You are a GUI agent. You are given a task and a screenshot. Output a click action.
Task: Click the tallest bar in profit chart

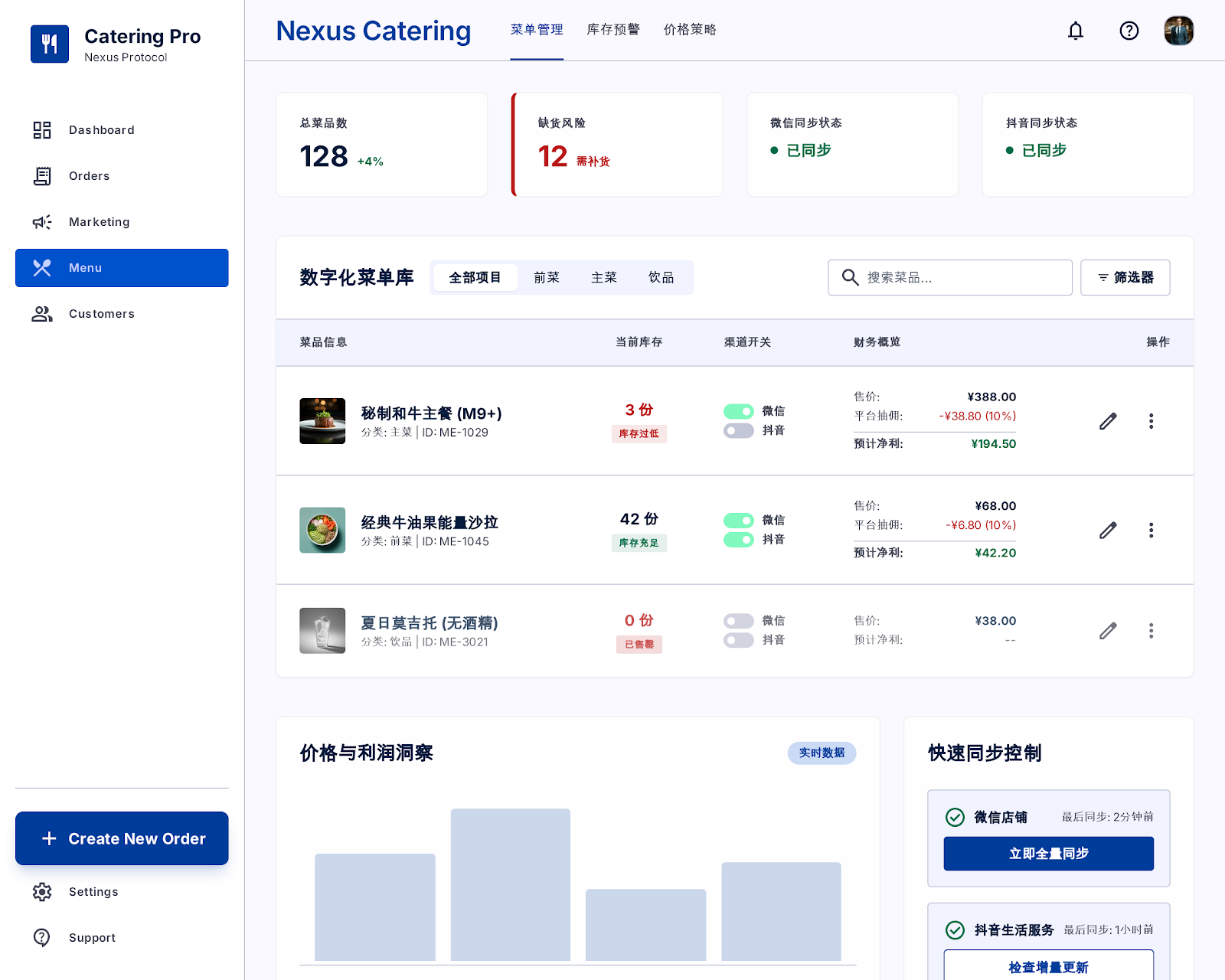(x=511, y=884)
